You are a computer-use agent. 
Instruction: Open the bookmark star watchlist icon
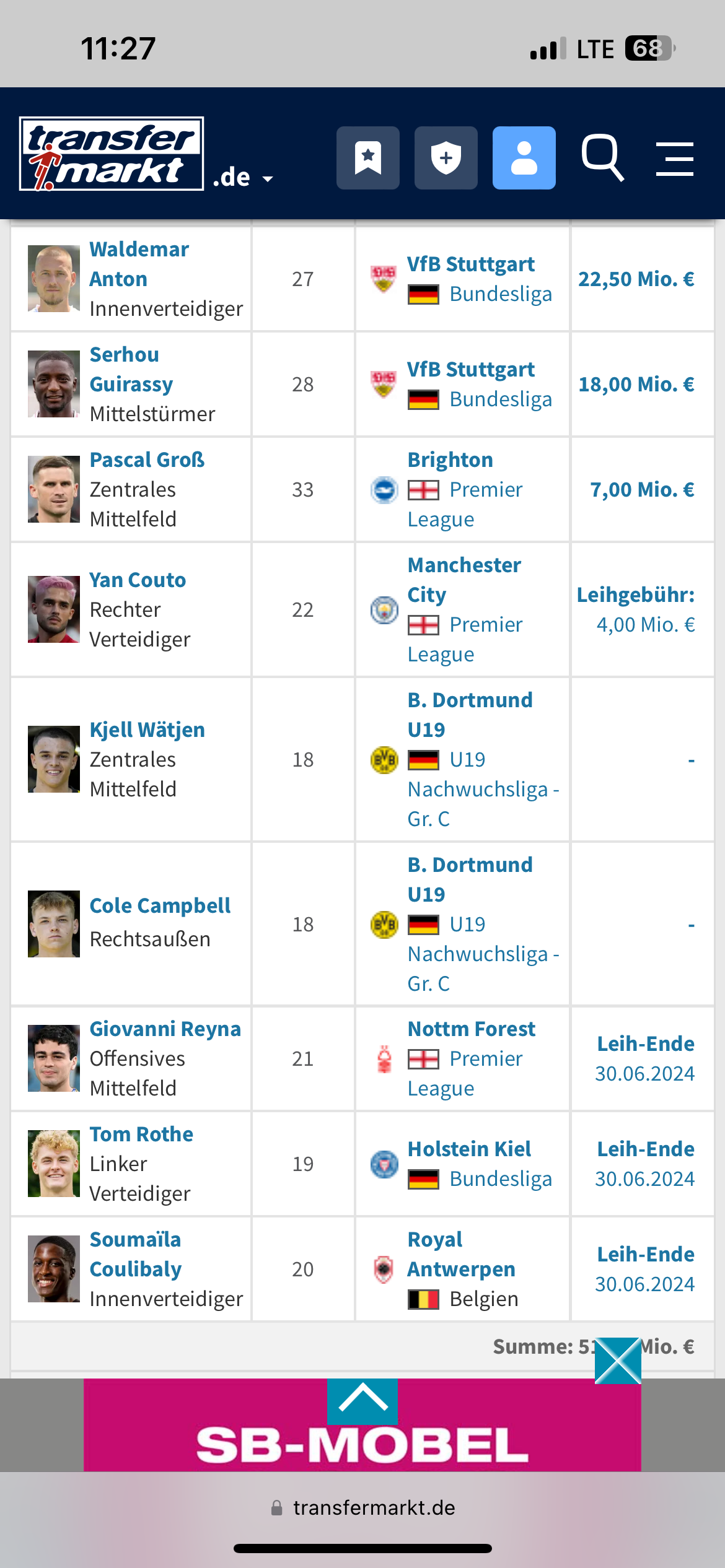coord(367,158)
